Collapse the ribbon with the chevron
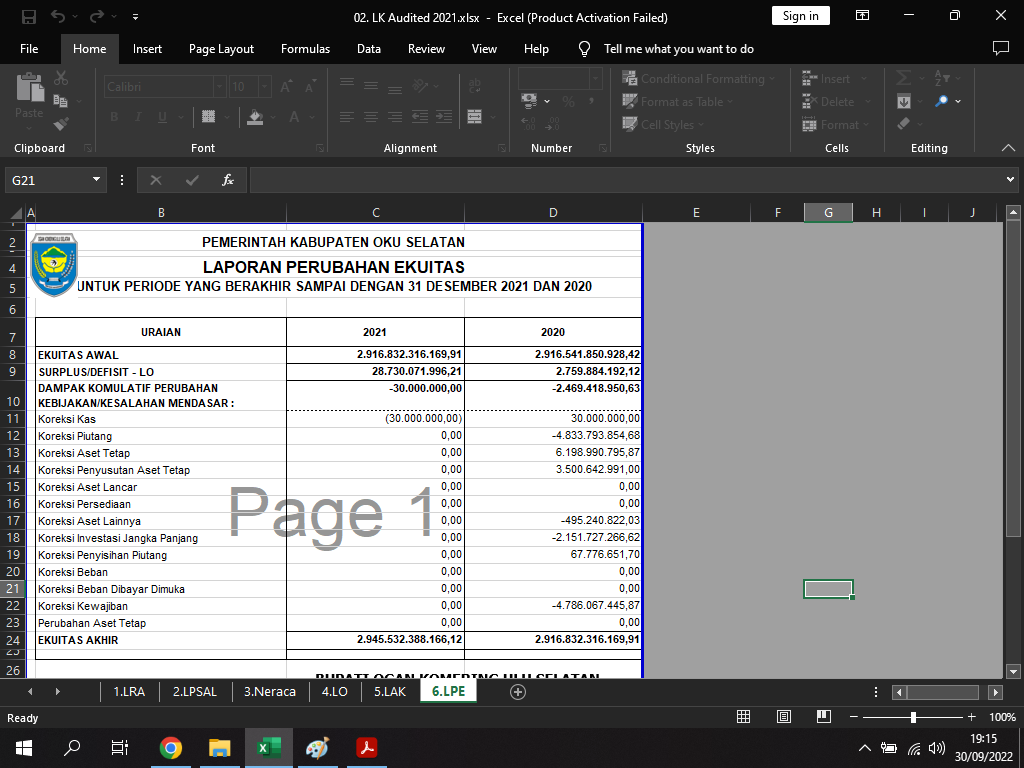The image size is (1024, 768). pos(1008,148)
